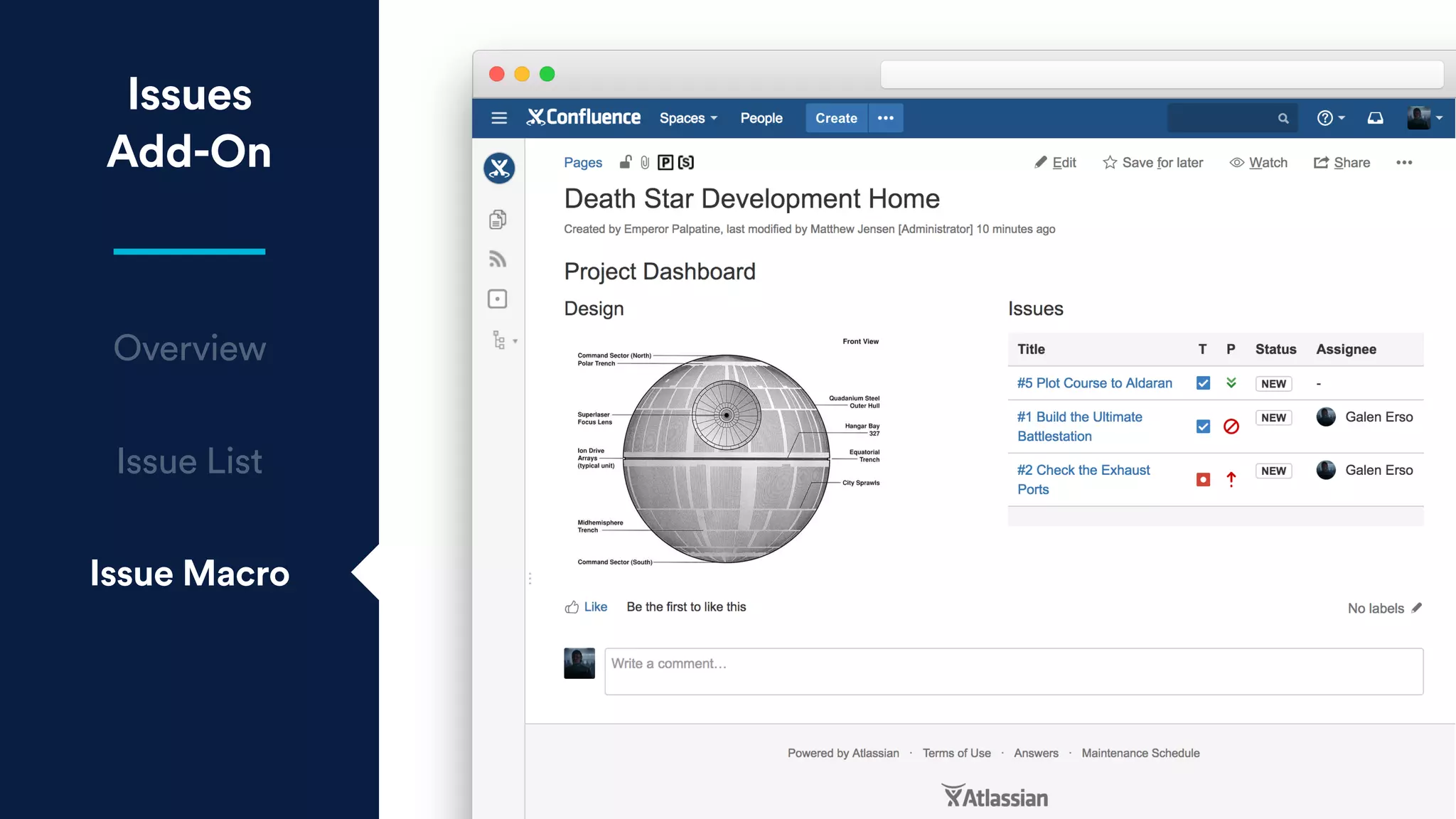Open issue #1 Build the Ultimate Battlestation
This screenshot has width=1456, height=819.
pos(1080,427)
